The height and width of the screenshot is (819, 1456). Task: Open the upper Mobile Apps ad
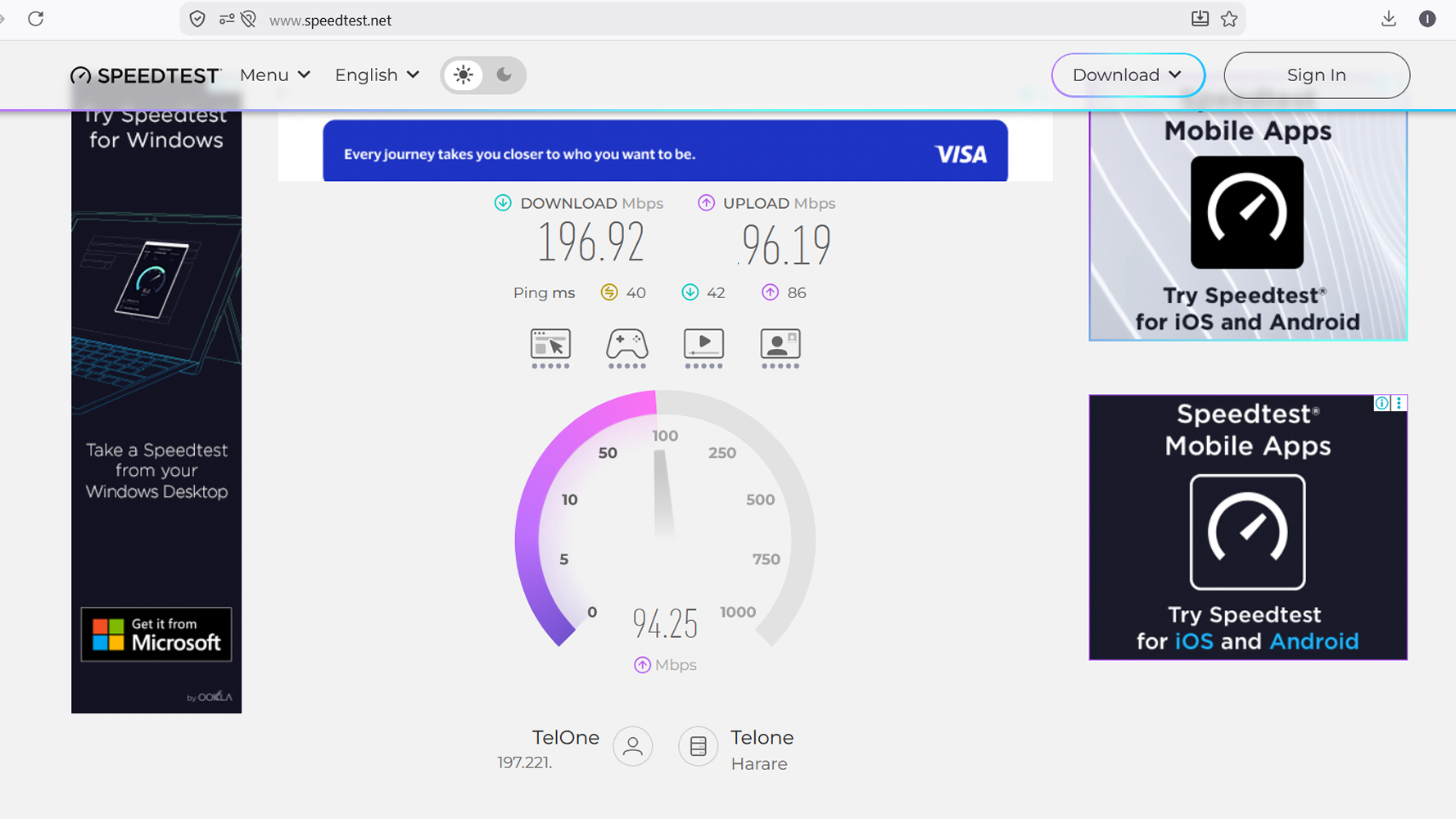(x=1248, y=225)
